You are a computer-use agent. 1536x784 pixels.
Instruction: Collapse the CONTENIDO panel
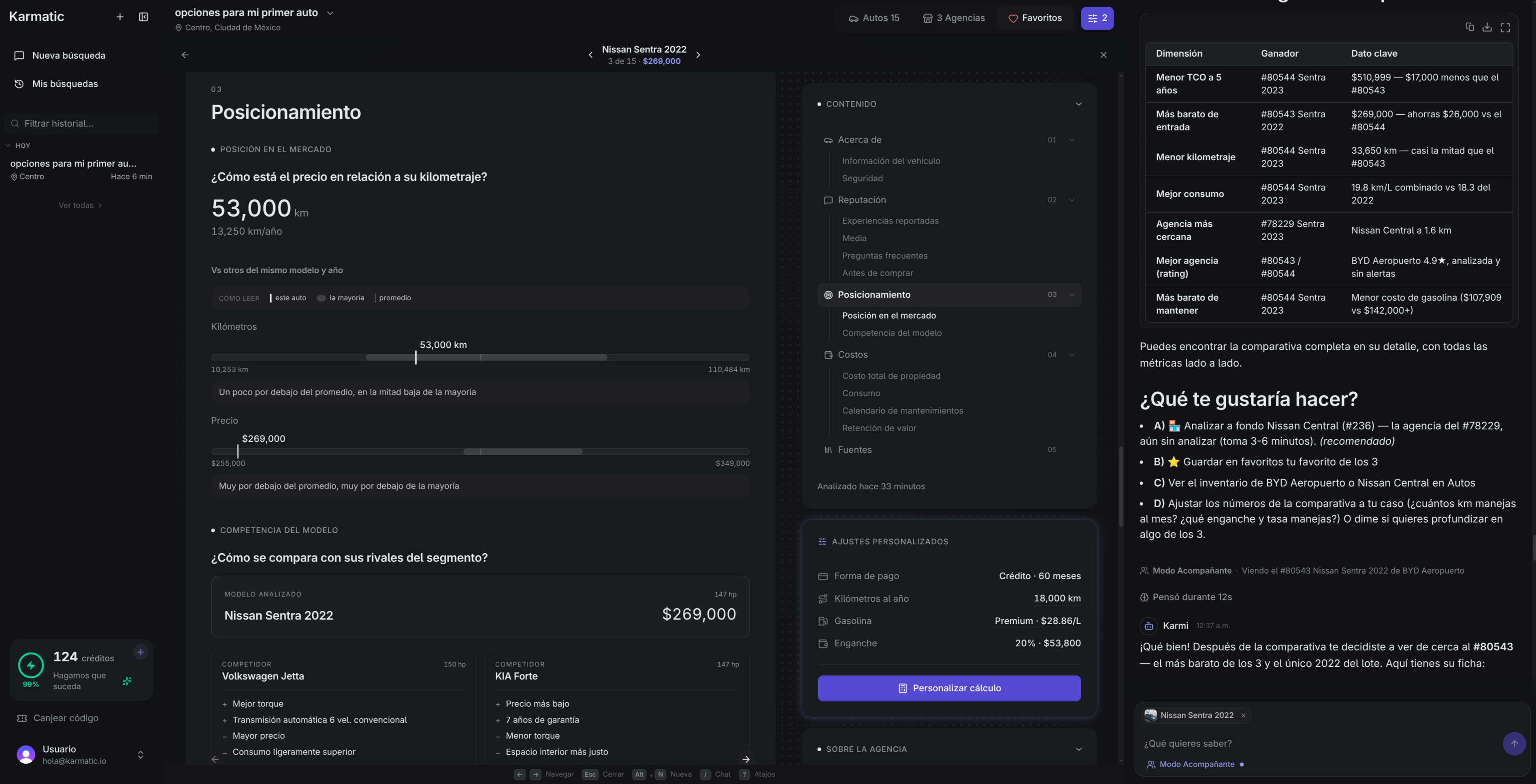1079,104
